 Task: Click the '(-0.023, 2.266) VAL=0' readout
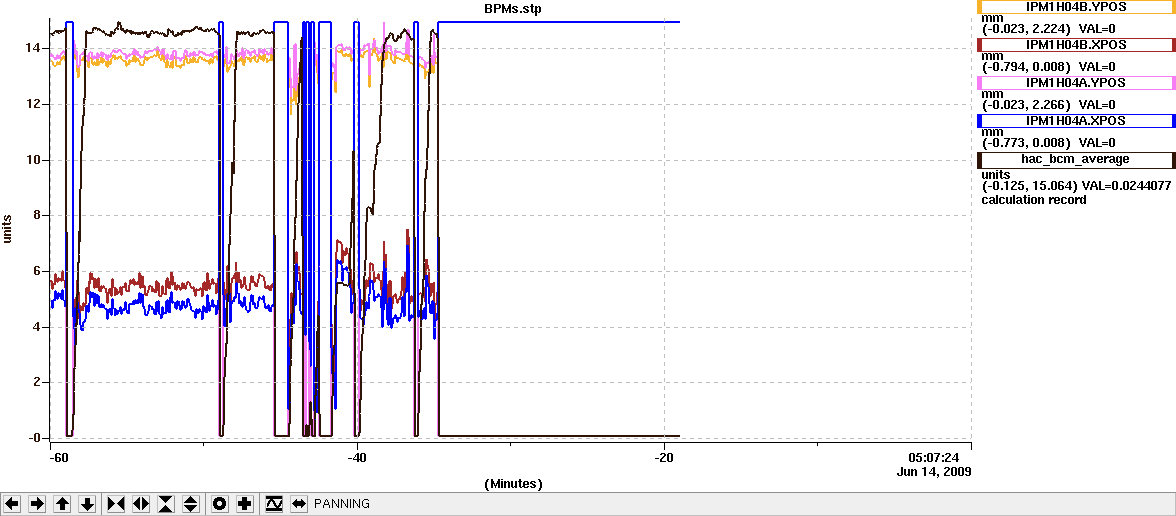pyautogui.click(x=1048, y=105)
